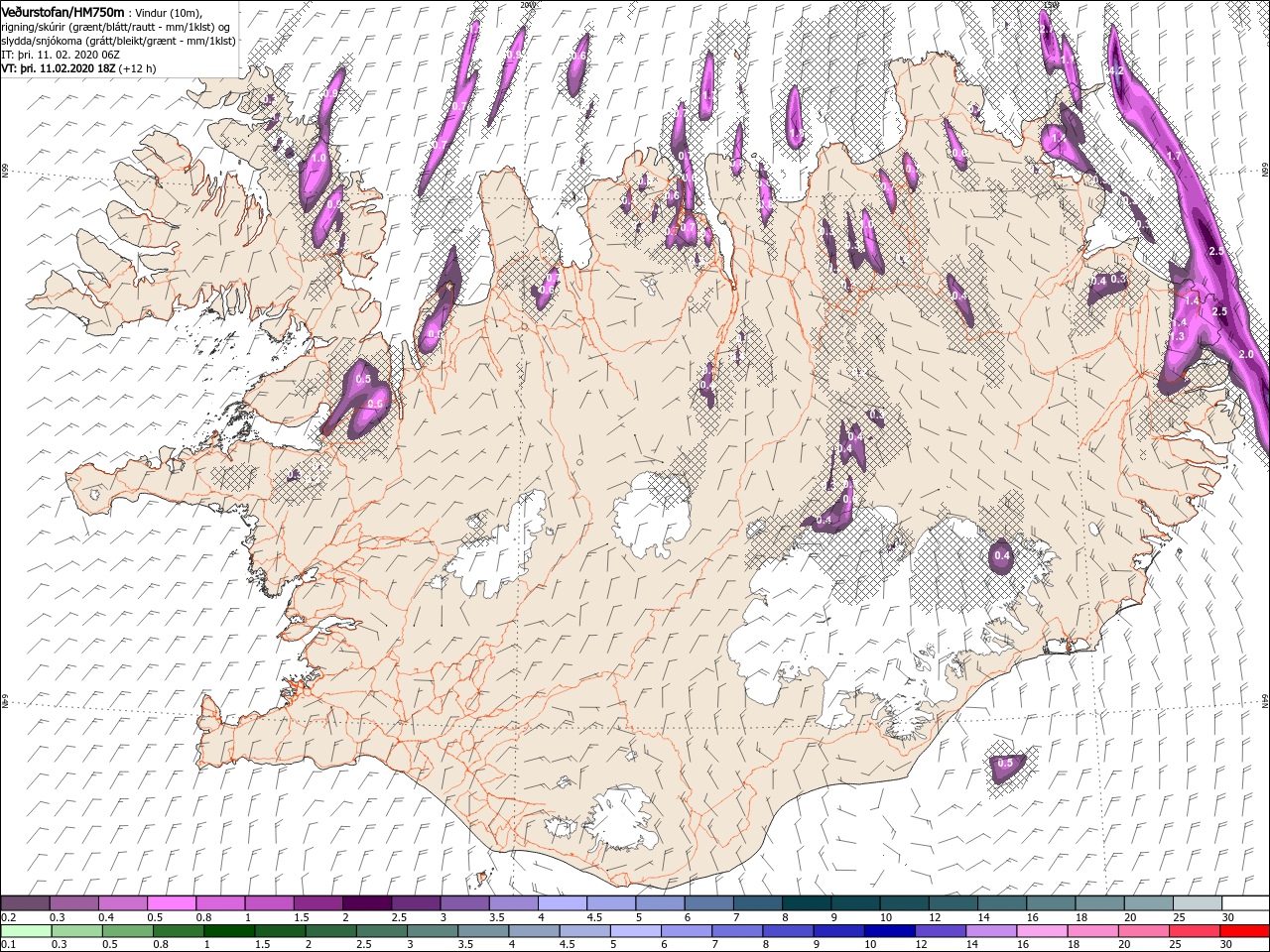Pick the upper-scale swatch between 0.2 and 0.3
This screenshot has width=1270, height=952.
(25, 903)
